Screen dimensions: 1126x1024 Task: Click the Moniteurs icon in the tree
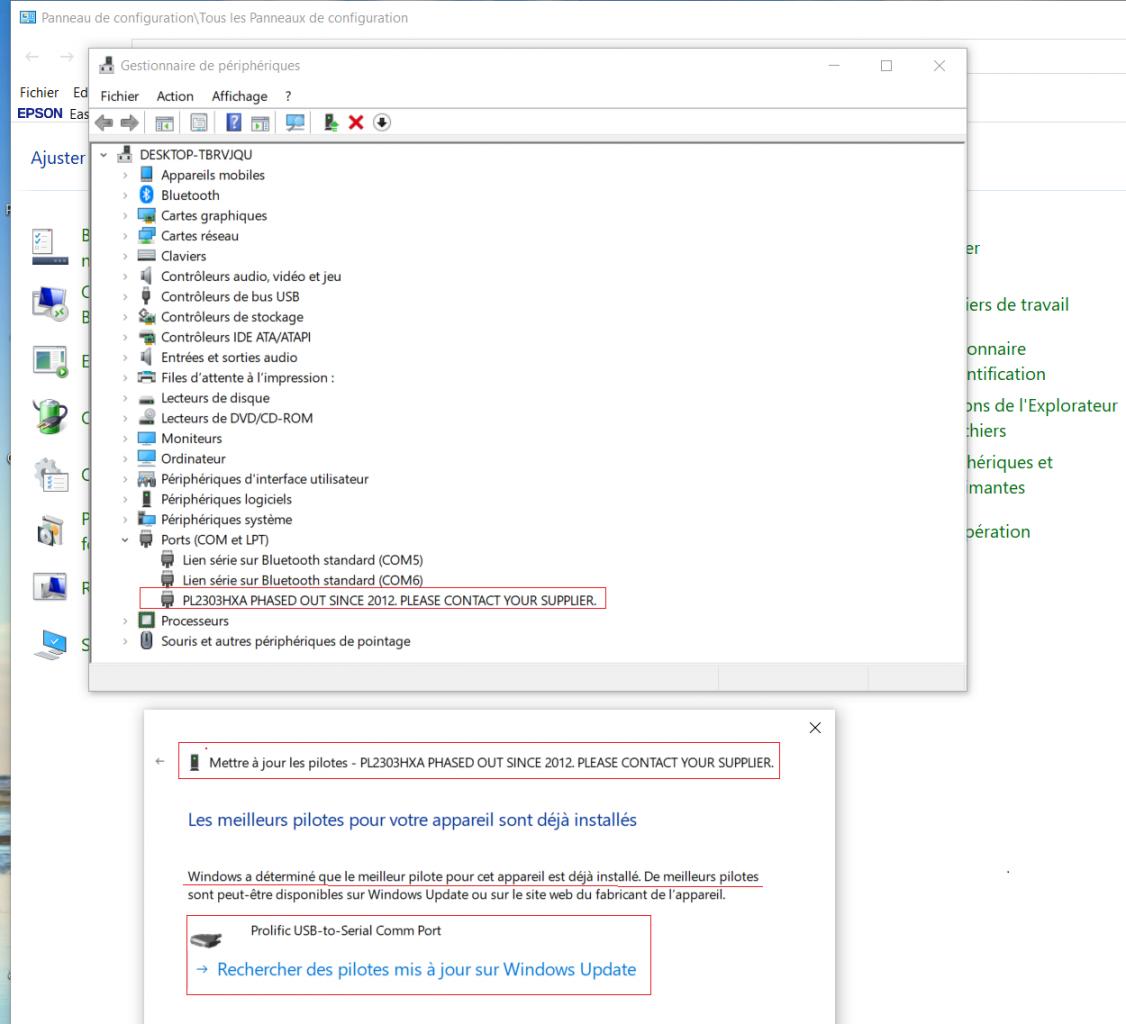click(x=146, y=438)
